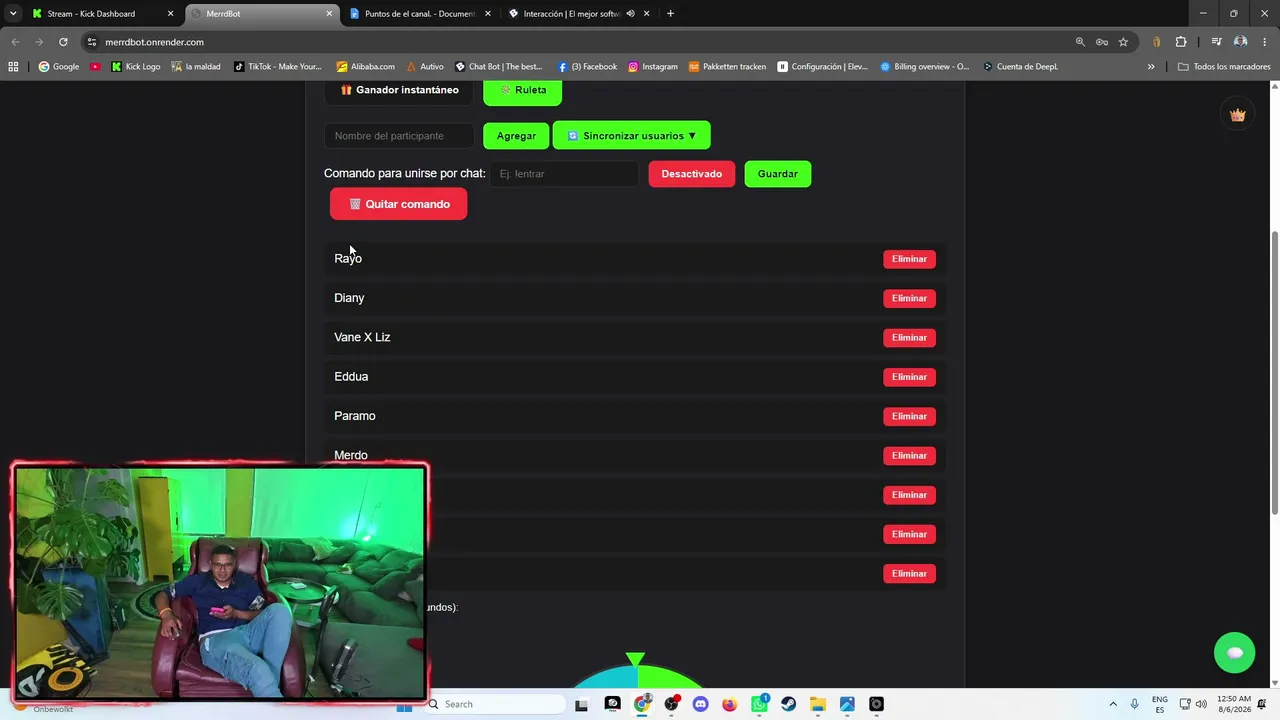Open the Cuenta de DeepL bookmark
Screen dimensions: 1280x720
coord(1020,67)
